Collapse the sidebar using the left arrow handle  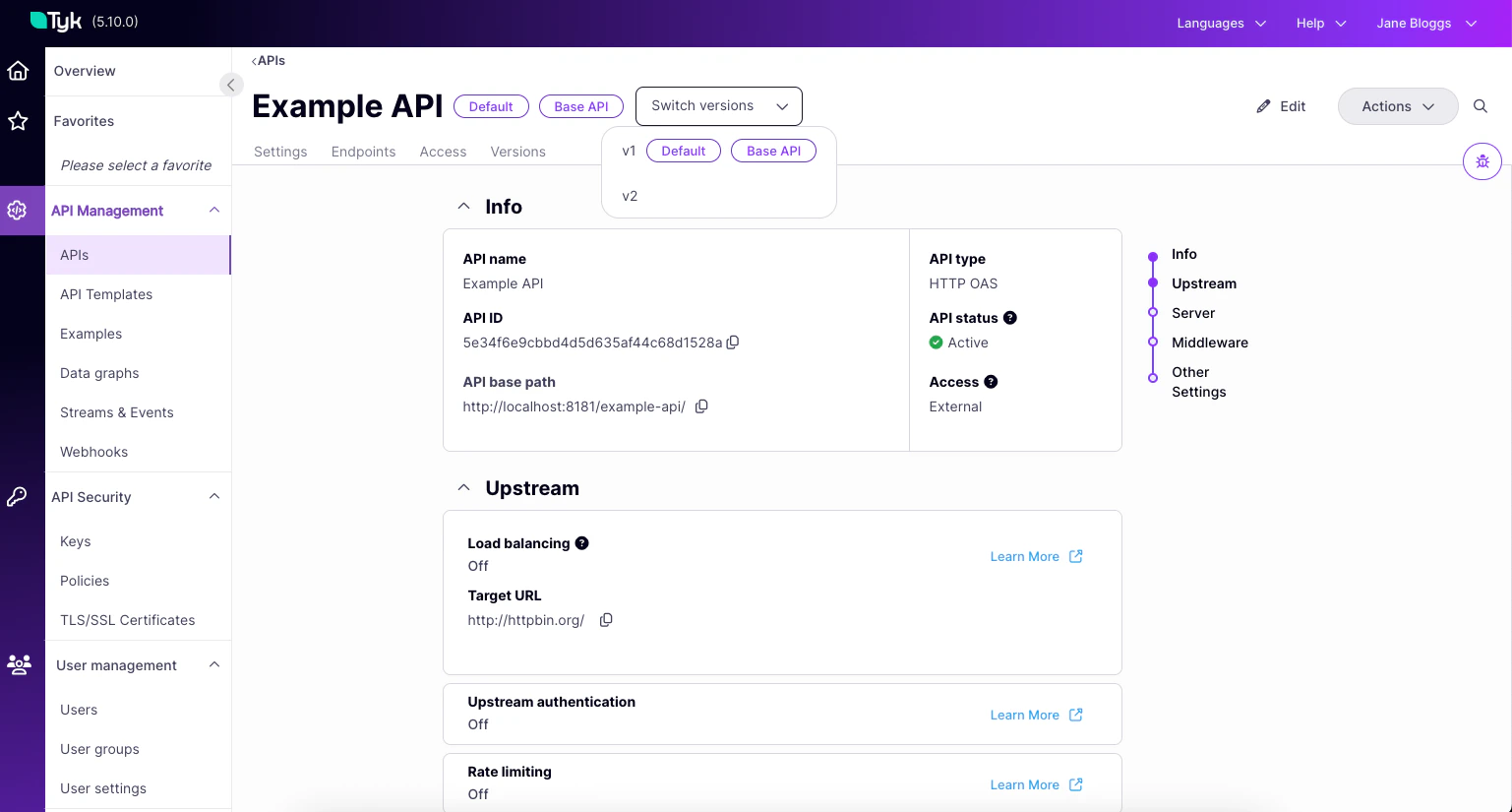(231, 85)
